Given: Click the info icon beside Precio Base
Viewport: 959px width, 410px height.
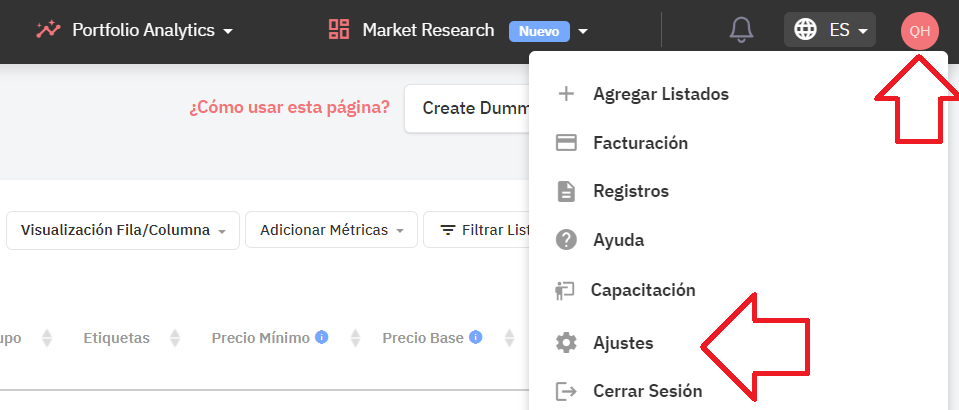Looking at the screenshot, I should 475,337.
